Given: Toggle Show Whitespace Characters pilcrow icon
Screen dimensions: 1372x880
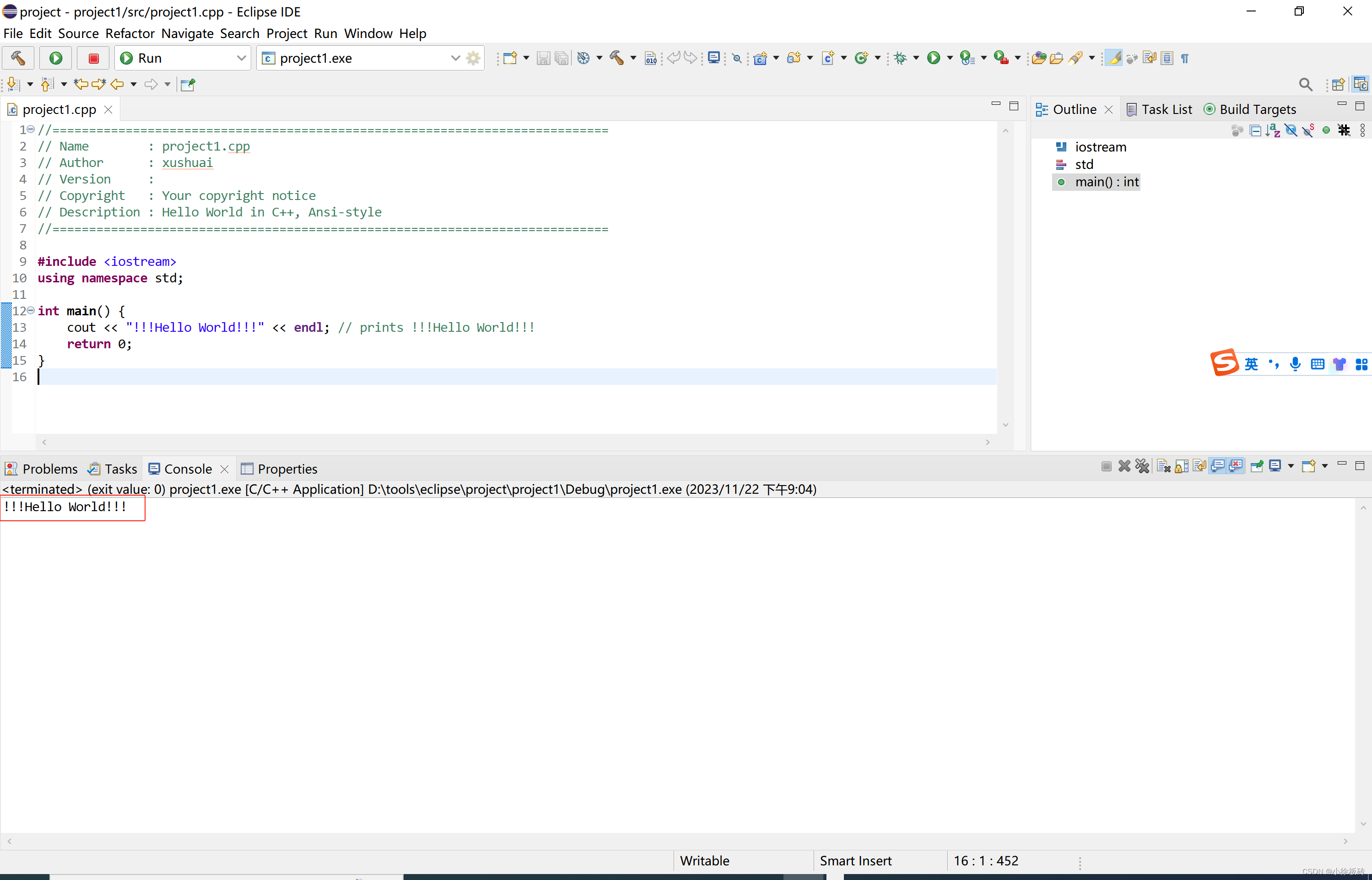Looking at the screenshot, I should tap(1185, 58).
